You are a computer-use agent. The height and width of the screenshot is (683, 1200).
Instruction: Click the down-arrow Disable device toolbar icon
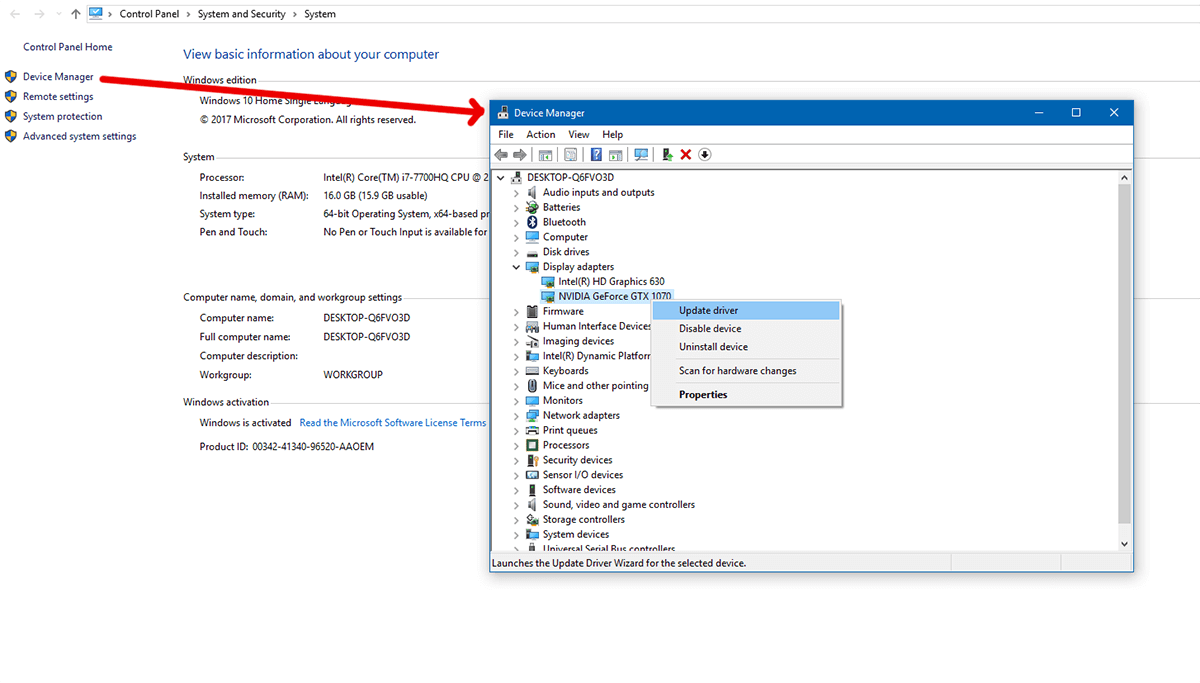(x=704, y=154)
